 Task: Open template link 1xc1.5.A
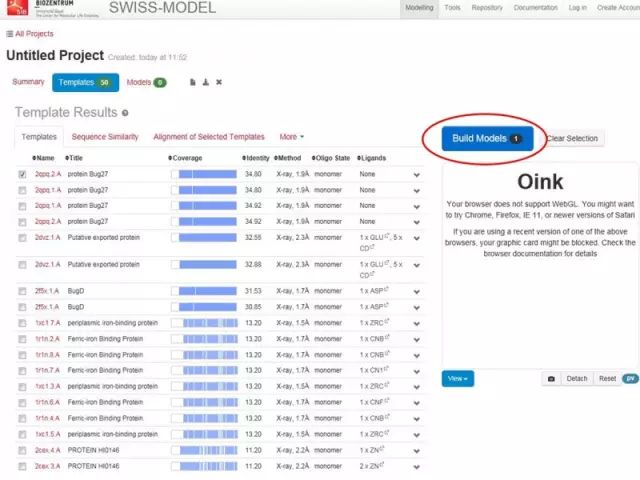pos(48,434)
